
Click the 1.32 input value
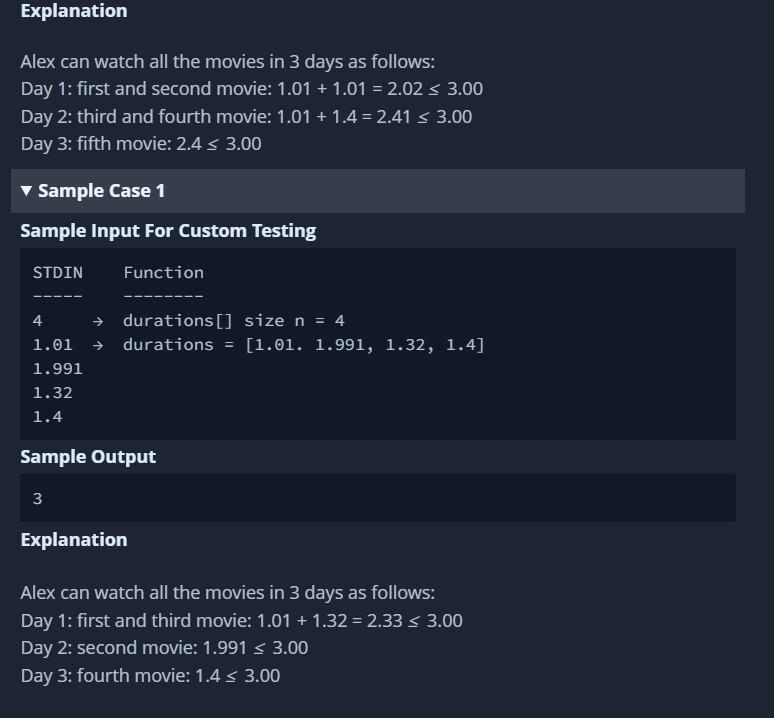(53, 393)
